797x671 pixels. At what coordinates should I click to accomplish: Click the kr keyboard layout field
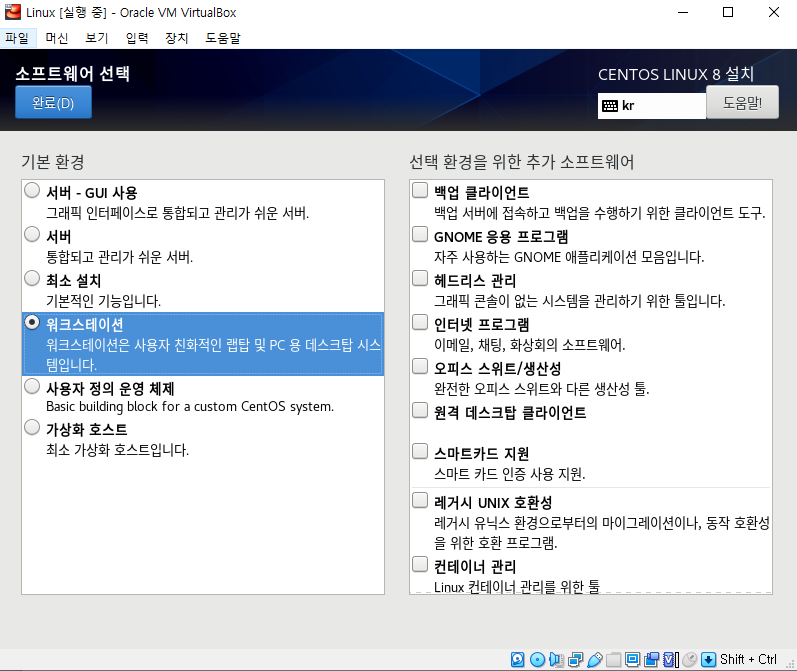click(x=652, y=106)
